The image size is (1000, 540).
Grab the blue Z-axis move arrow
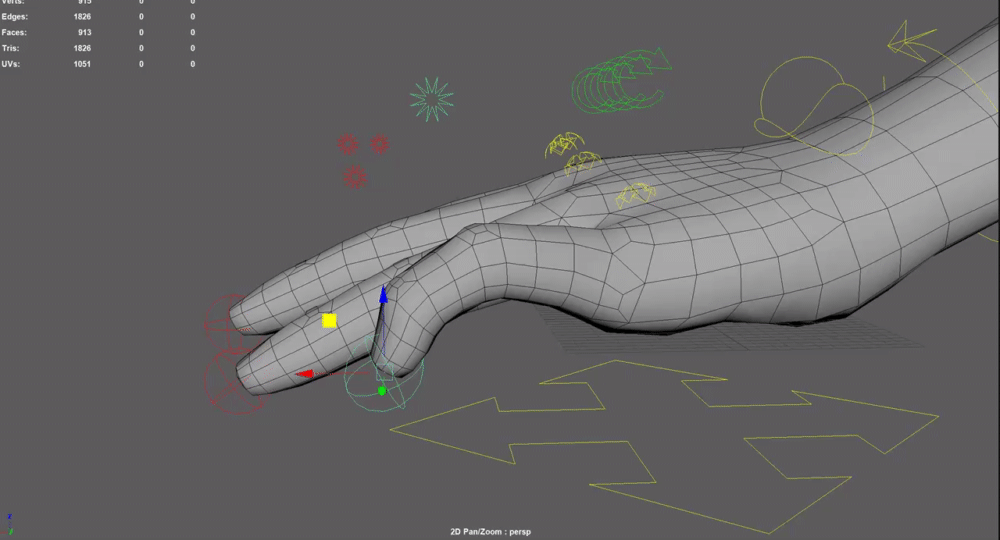tap(383, 295)
